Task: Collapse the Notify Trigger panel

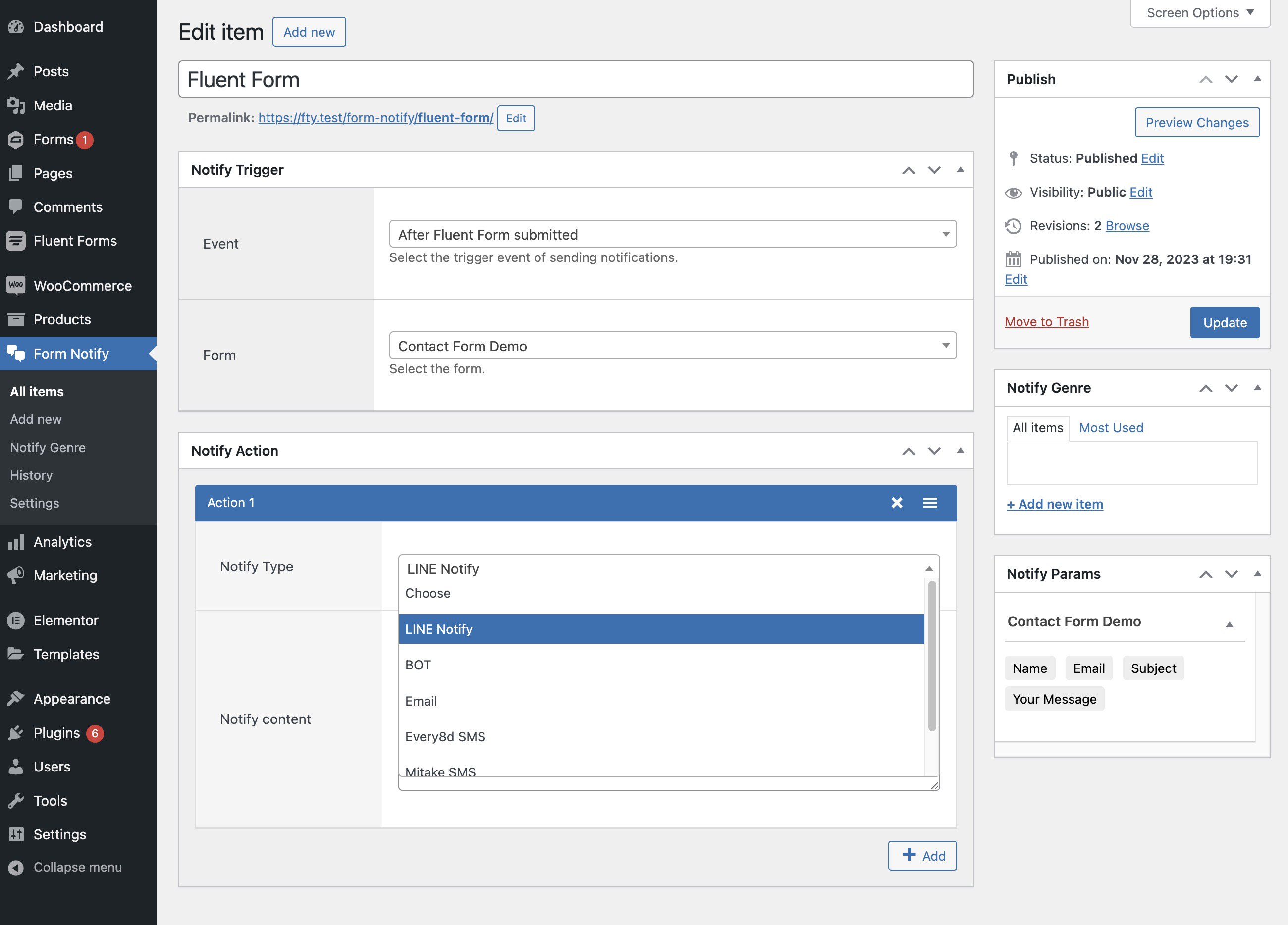Action: click(x=961, y=170)
